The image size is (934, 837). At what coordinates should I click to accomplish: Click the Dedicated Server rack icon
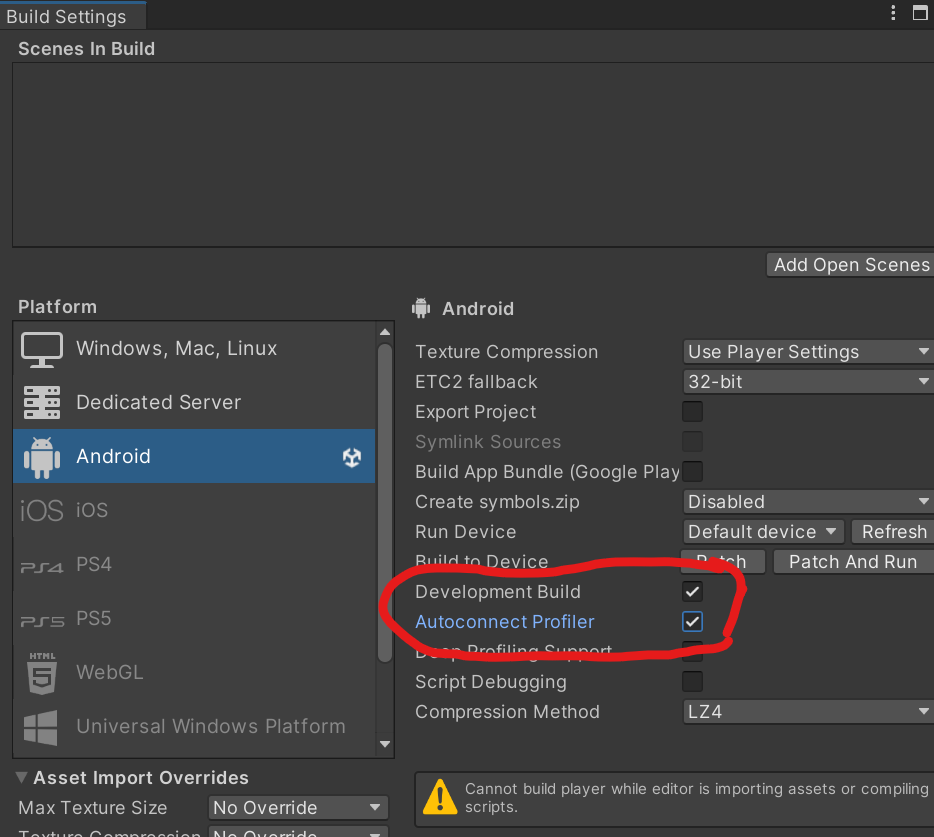(x=42, y=403)
